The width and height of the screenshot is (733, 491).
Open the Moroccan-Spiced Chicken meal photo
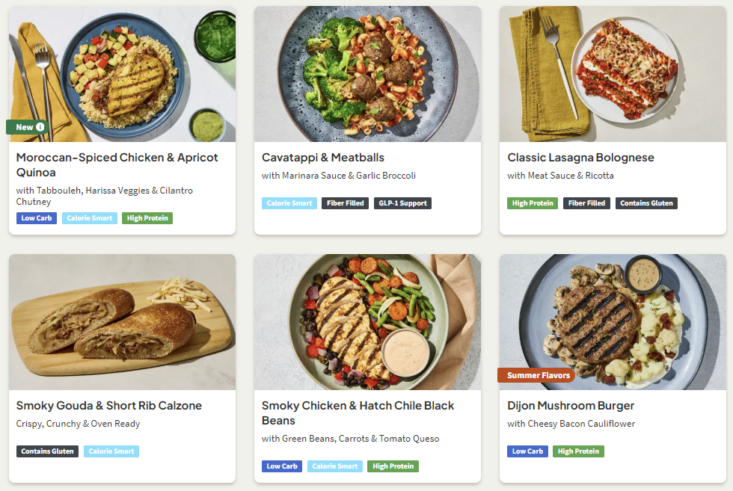pyautogui.click(x=122, y=74)
